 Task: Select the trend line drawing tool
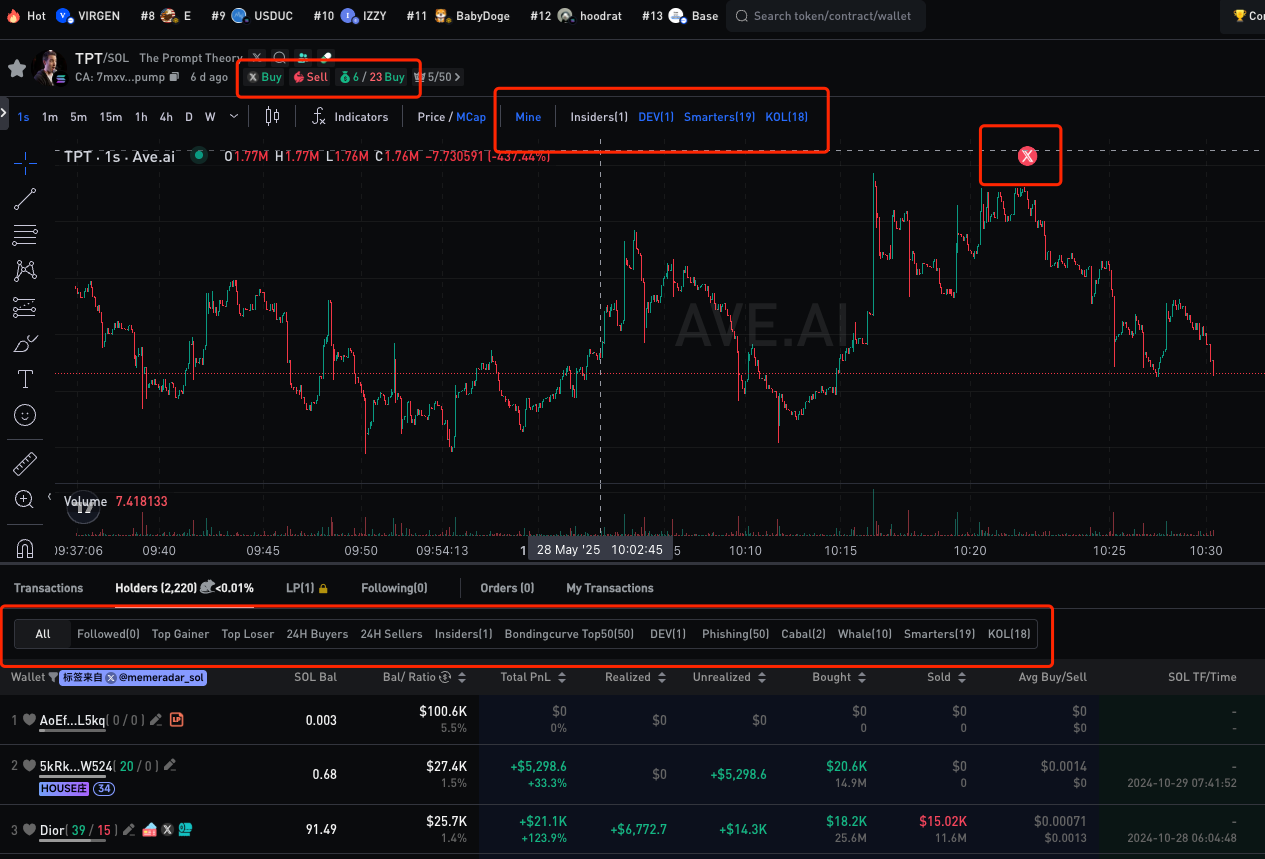tap(25, 199)
